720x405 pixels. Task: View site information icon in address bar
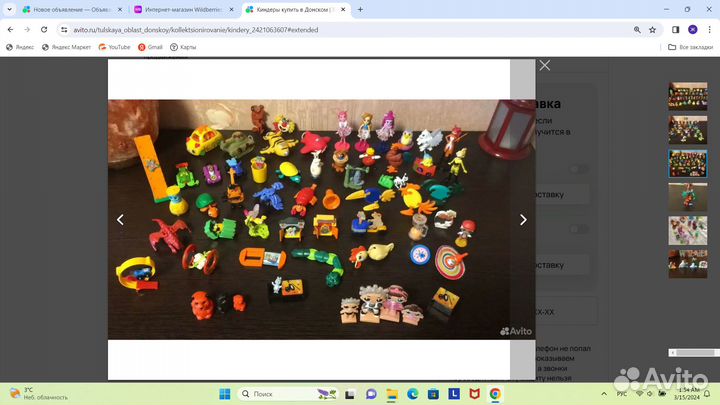click(64, 29)
